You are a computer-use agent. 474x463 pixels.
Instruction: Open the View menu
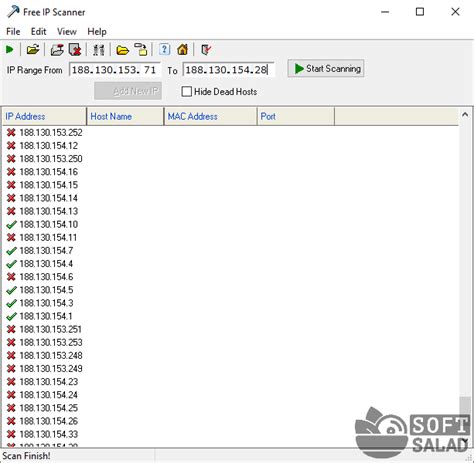pos(67,32)
